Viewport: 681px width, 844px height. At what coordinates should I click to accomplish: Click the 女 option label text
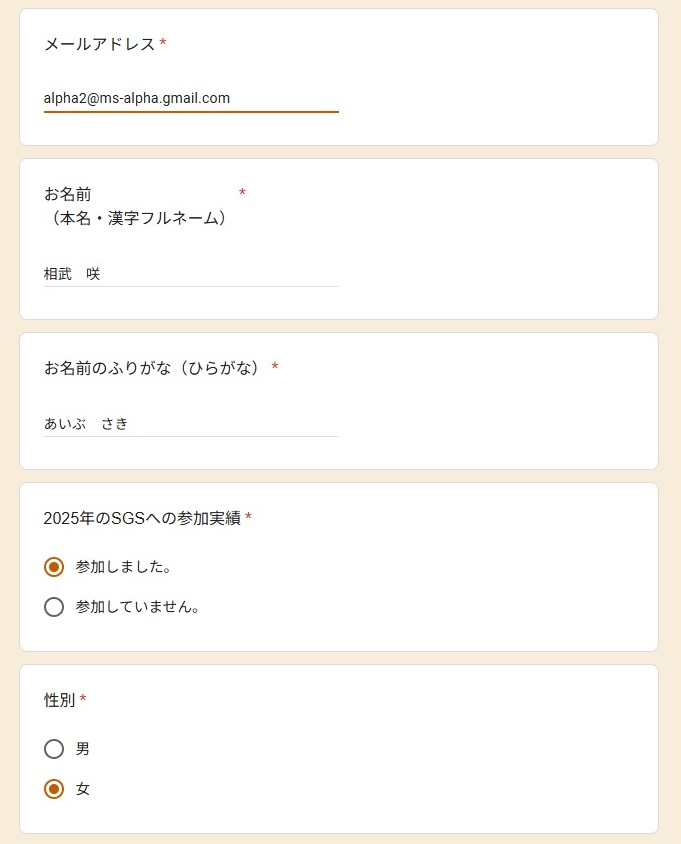click(83, 789)
